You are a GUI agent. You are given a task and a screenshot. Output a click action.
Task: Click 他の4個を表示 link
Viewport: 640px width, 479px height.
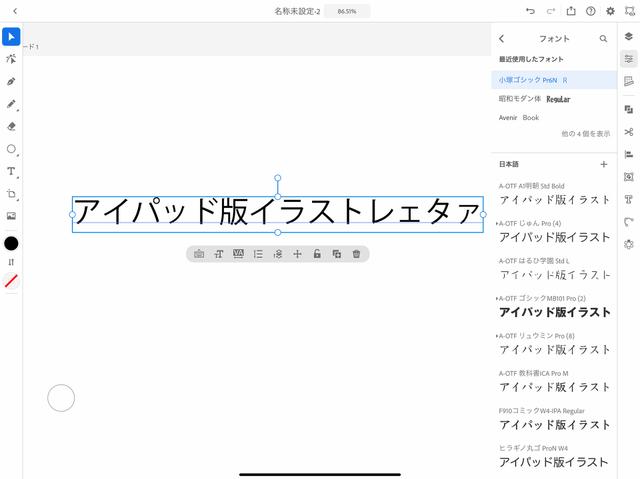coord(586,134)
